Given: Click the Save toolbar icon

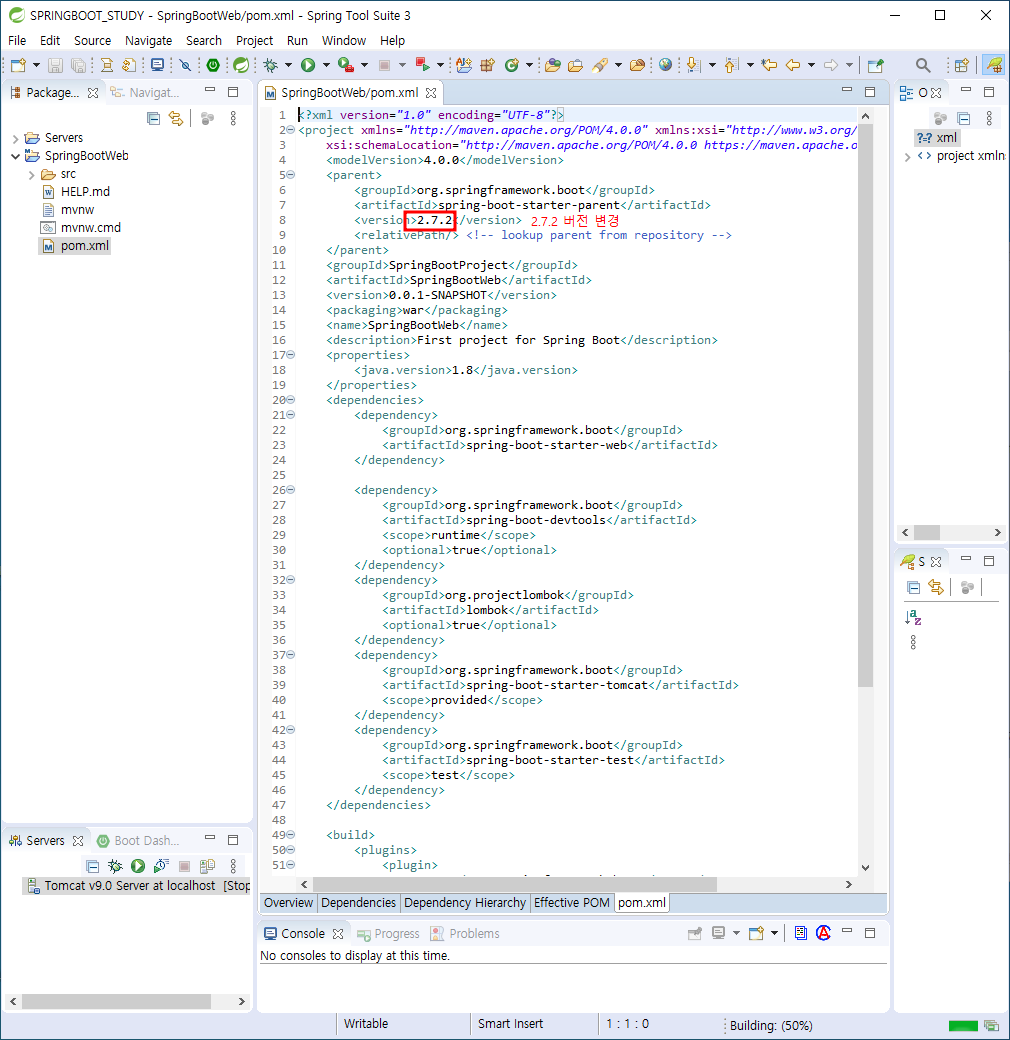Looking at the screenshot, I should tap(56, 65).
